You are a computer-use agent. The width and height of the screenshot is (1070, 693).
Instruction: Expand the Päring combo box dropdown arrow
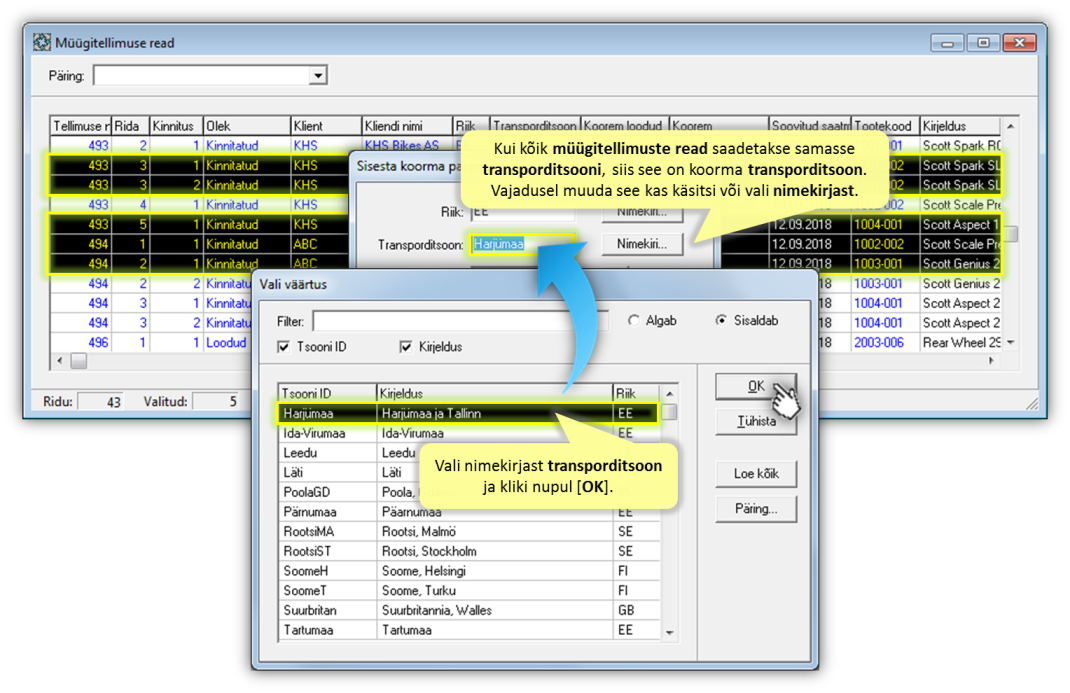318,76
